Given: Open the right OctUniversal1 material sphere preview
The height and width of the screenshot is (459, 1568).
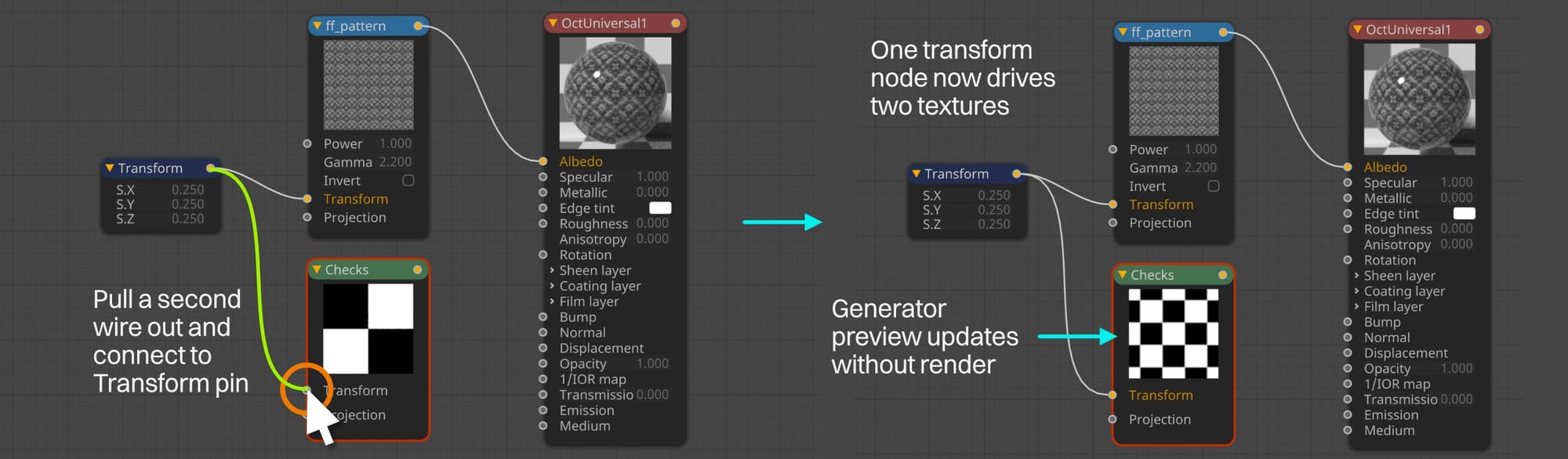Looking at the screenshot, I should (x=1420, y=99).
